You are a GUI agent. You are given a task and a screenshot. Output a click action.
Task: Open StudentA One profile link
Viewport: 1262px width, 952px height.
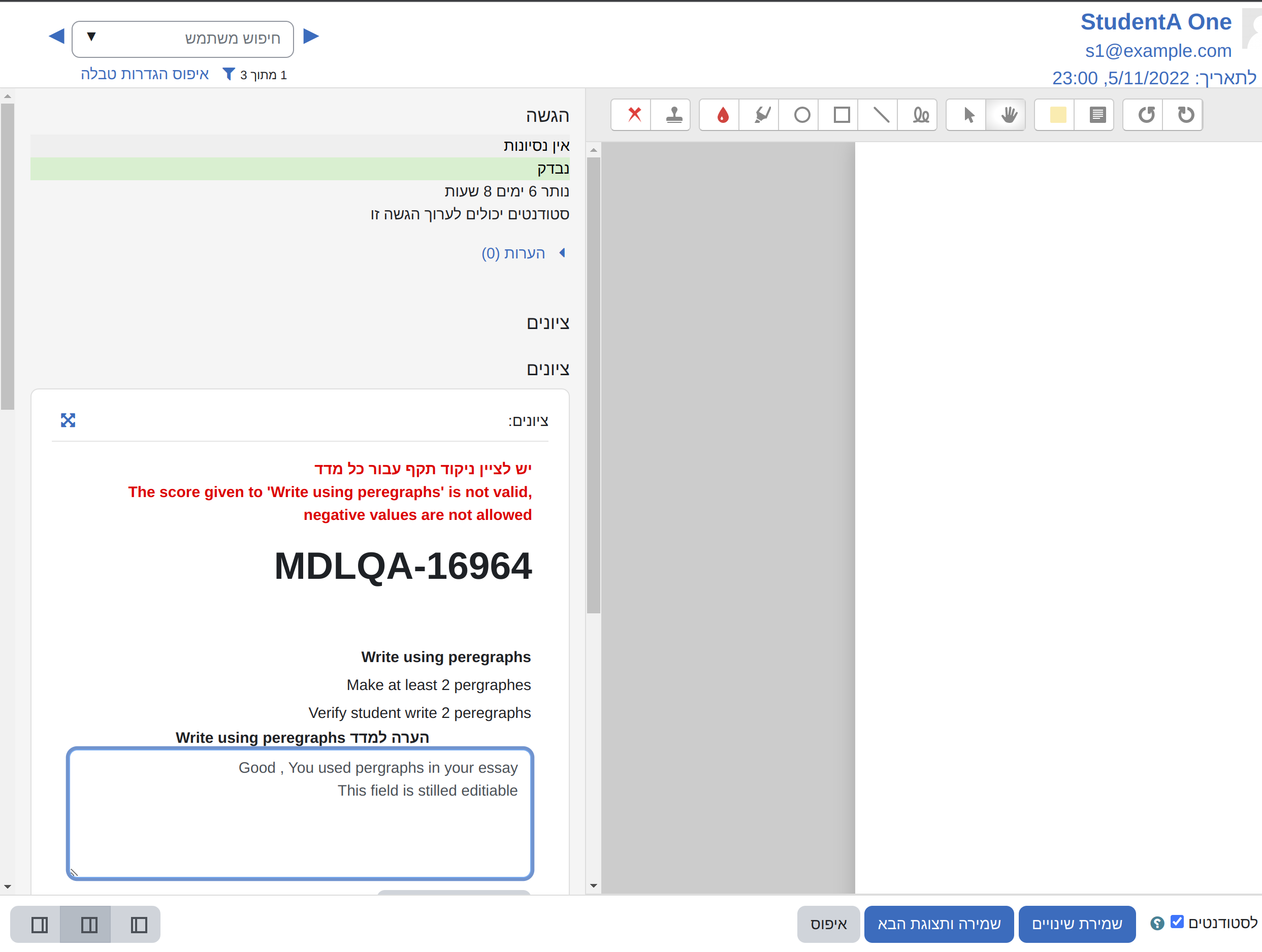click(1156, 22)
